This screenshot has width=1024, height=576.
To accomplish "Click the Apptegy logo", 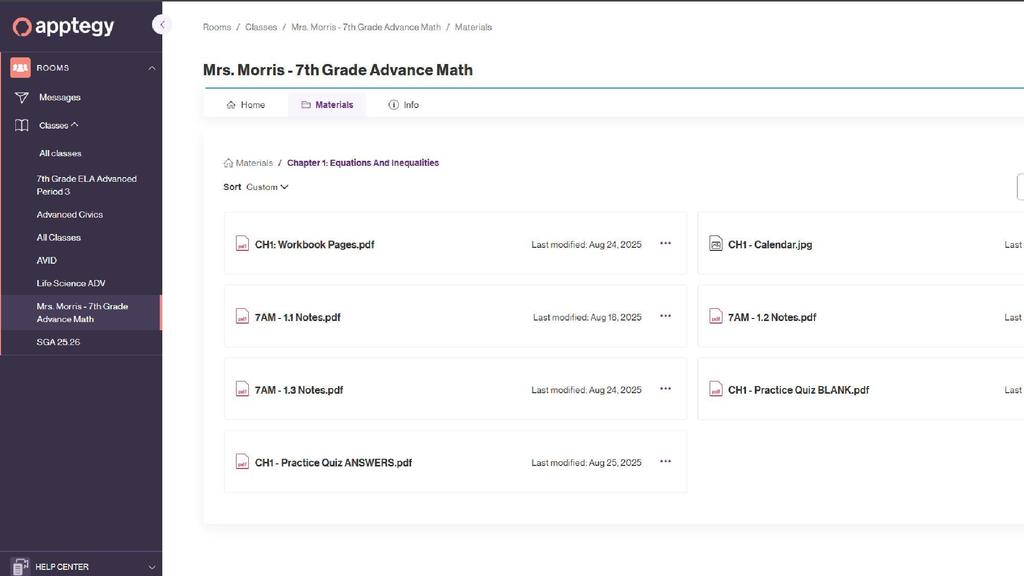I will (63, 26).
